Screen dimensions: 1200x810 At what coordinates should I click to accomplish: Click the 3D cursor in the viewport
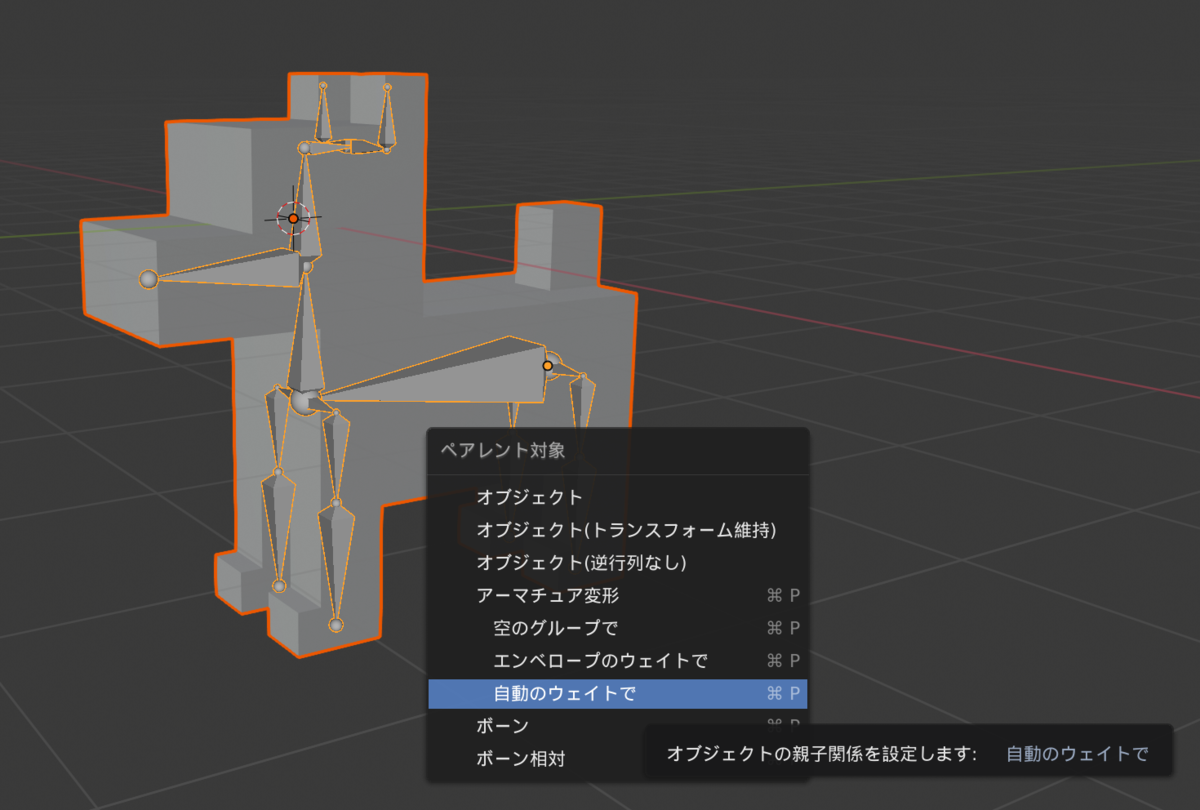[x=295, y=216]
